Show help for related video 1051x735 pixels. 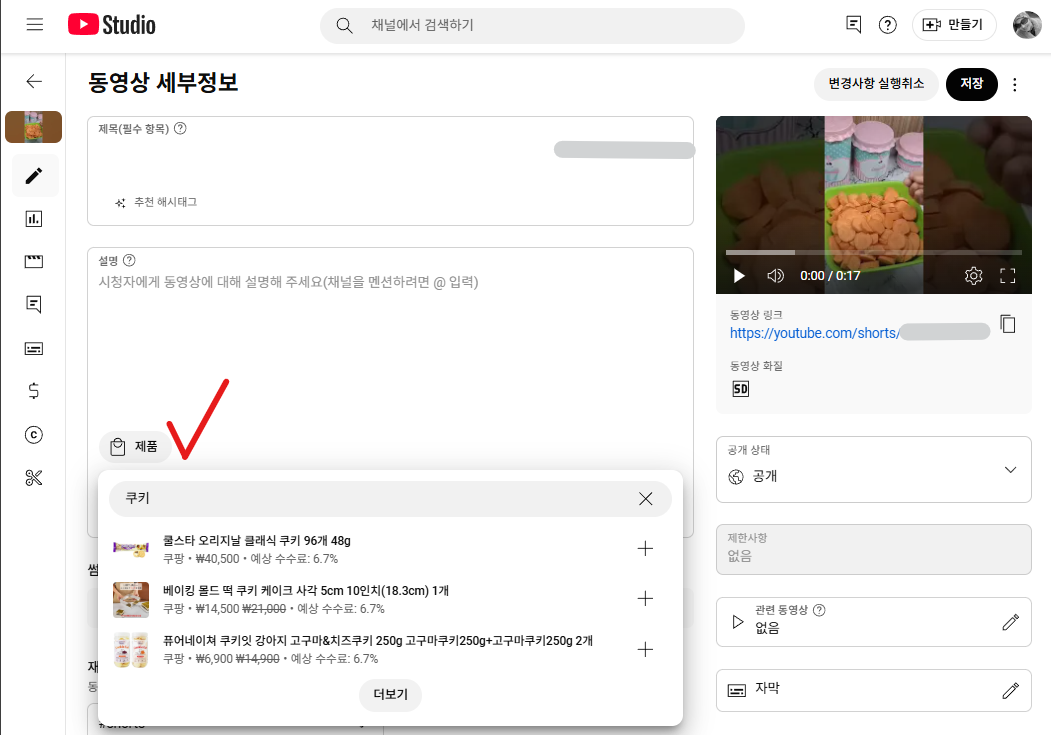(819, 610)
